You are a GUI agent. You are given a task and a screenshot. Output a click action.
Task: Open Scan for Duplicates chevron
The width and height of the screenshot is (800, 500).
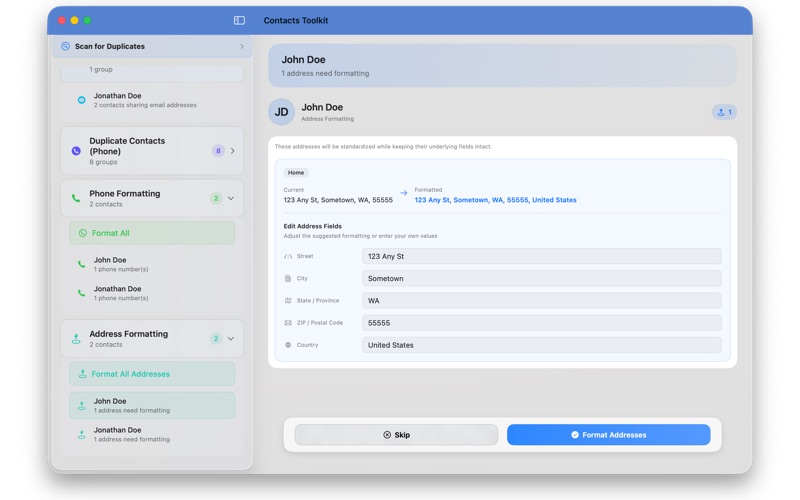[242, 46]
